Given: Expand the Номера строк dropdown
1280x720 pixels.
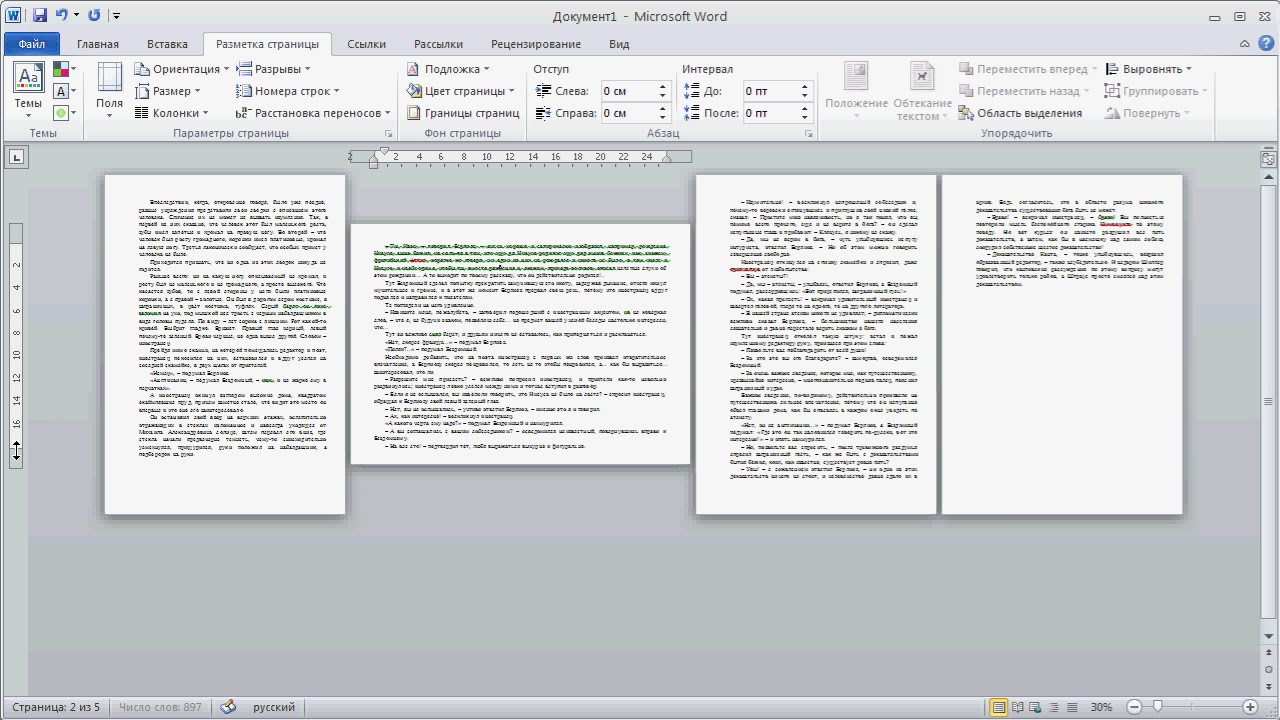Looking at the screenshot, I should tap(288, 91).
